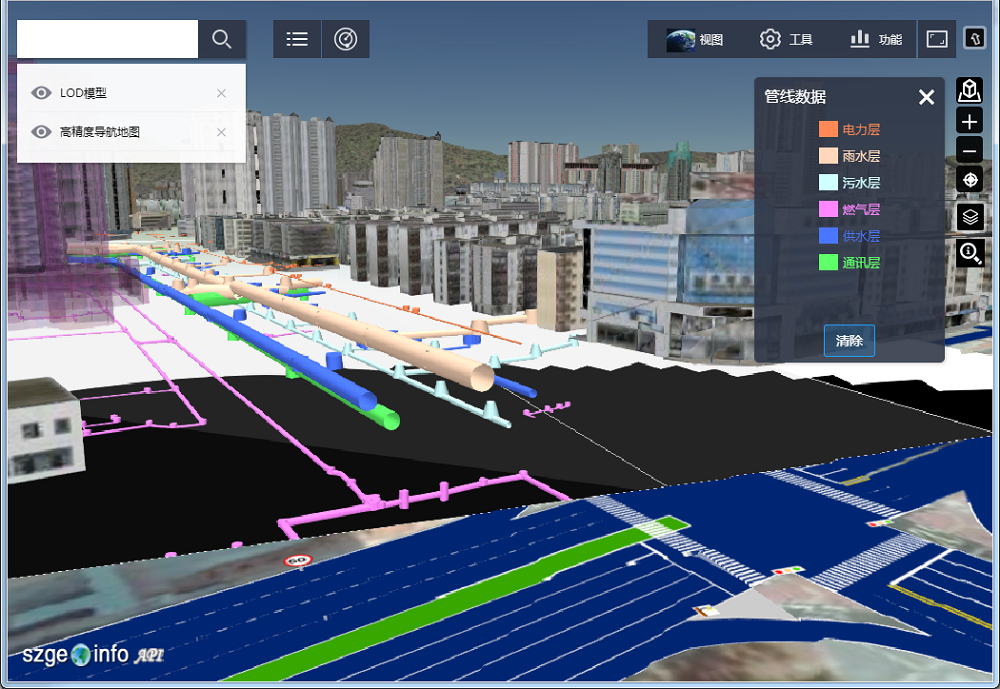Click the locate target icon
This screenshot has width=1000, height=689.
(x=969, y=180)
